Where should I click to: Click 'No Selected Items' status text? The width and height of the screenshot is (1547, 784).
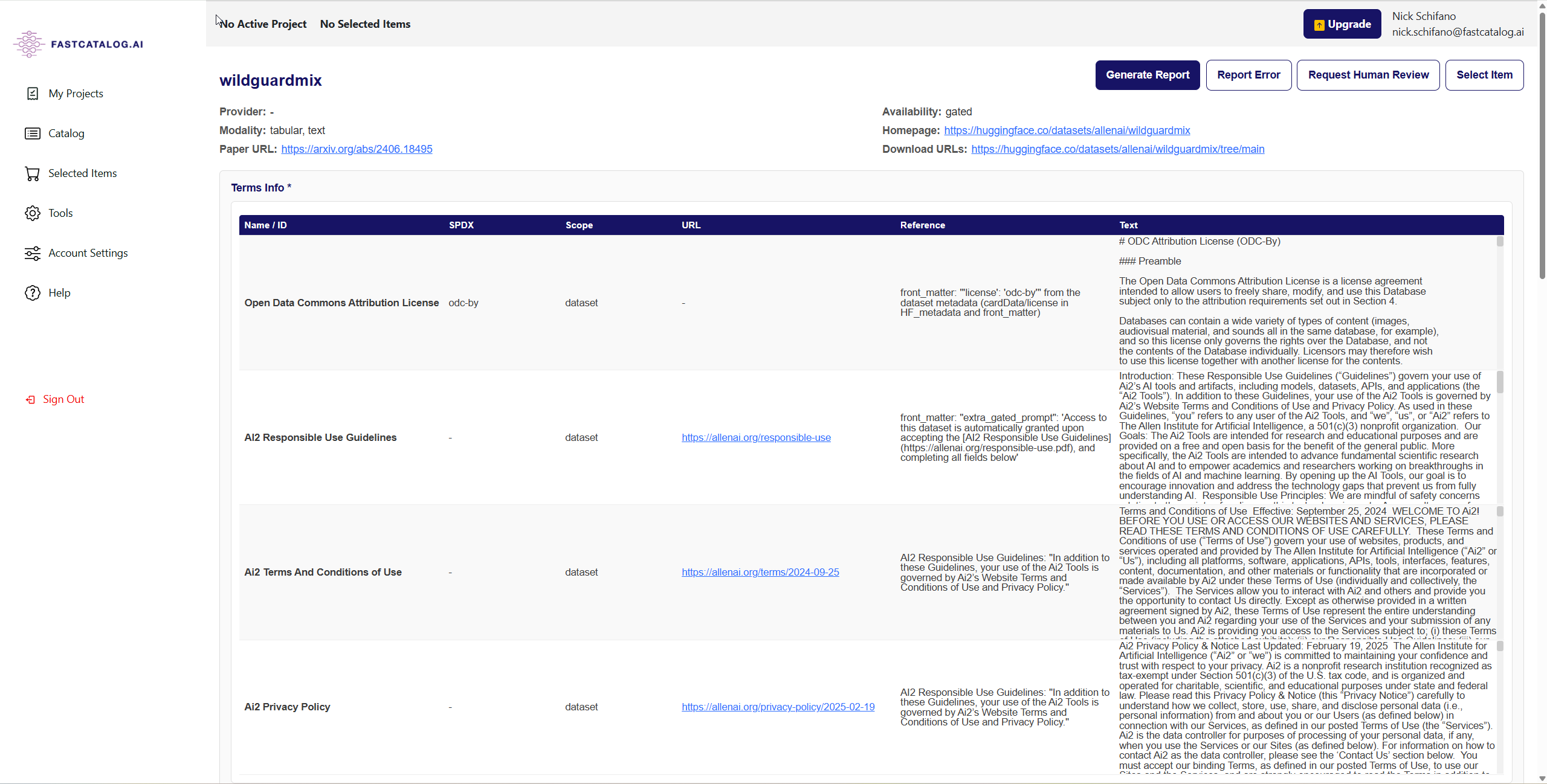[365, 24]
